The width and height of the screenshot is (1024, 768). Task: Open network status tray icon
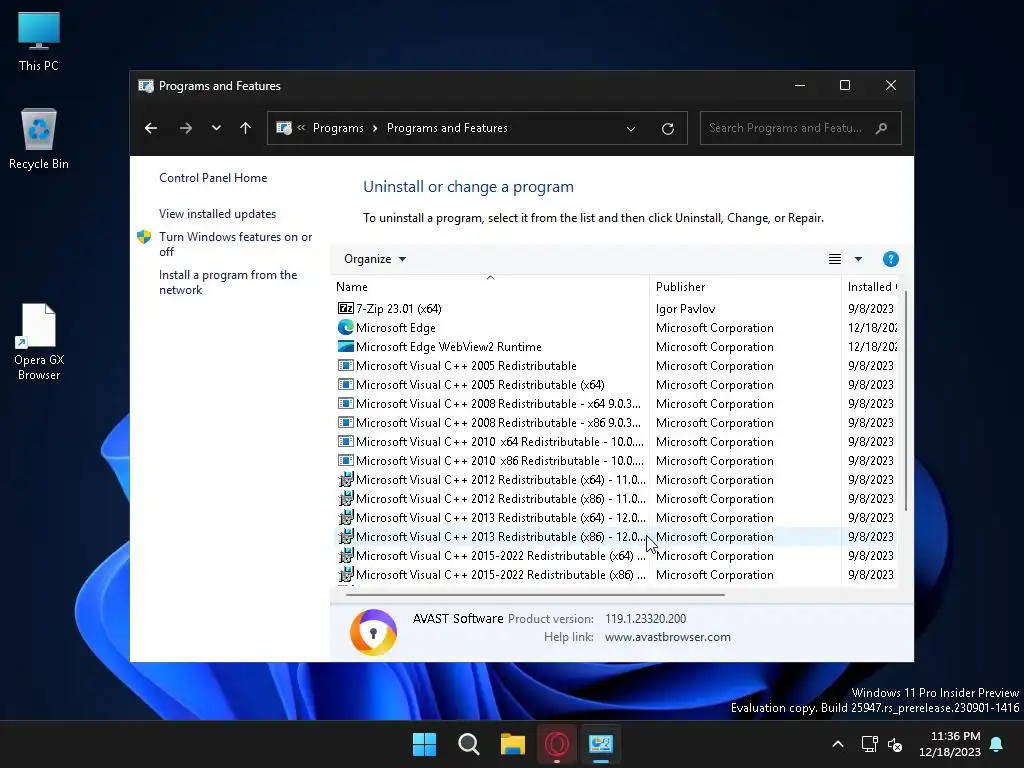pyautogui.click(x=869, y=744)
